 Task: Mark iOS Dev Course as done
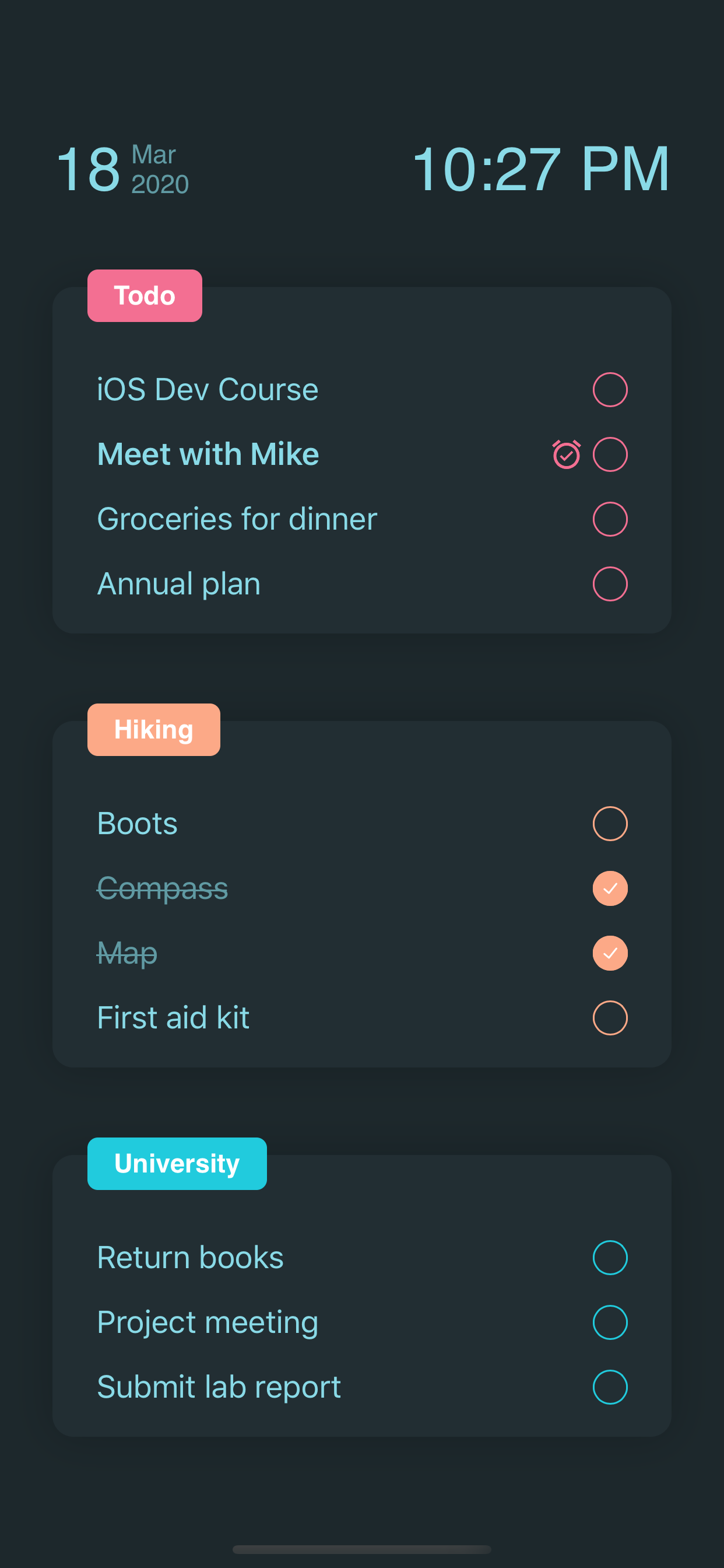[610, 390]
